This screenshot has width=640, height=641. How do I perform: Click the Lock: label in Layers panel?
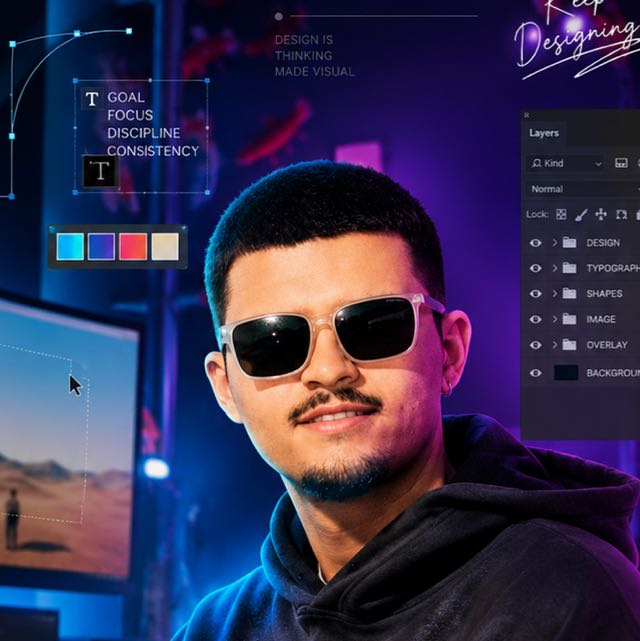537,215
